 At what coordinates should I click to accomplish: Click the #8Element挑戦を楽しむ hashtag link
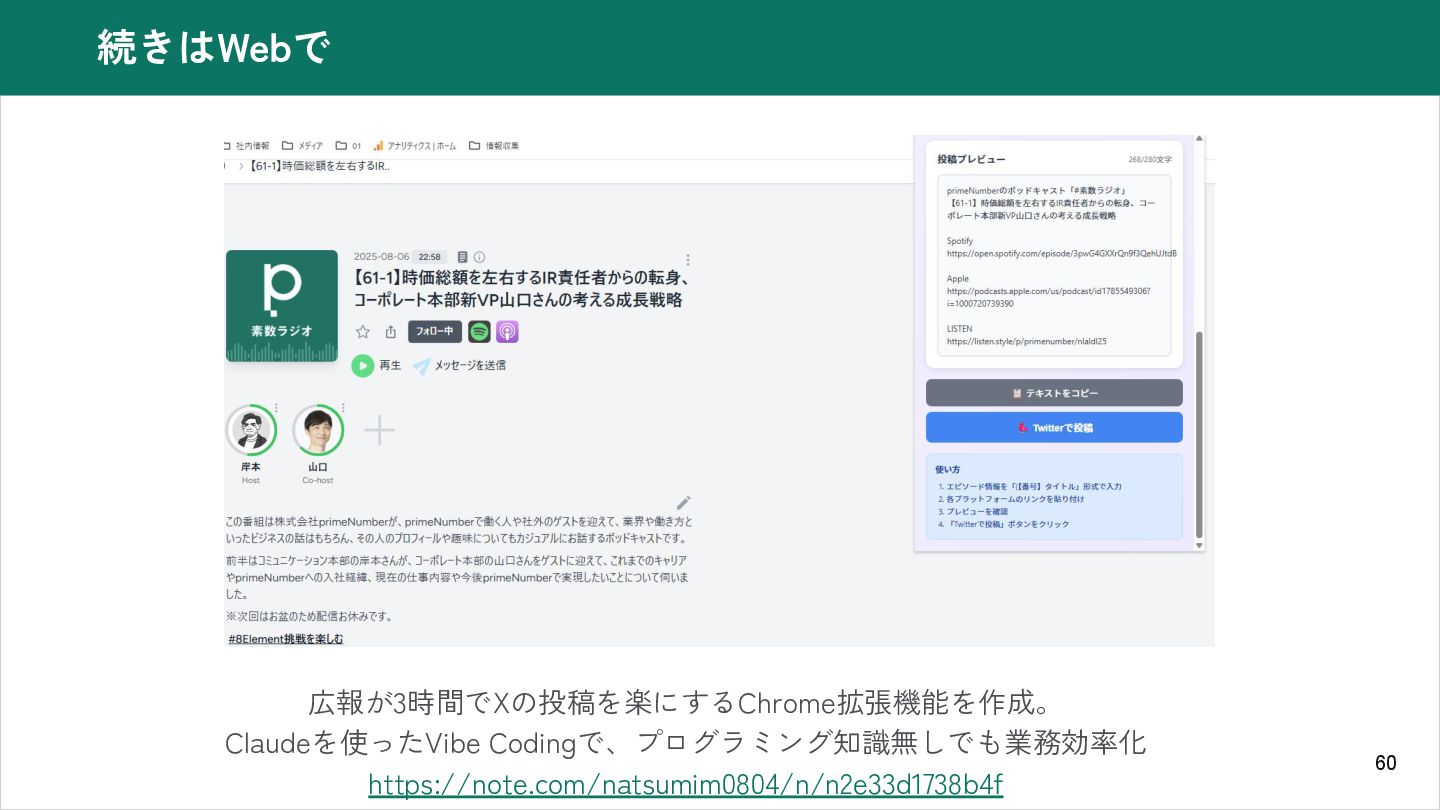[x=285, y=638]
